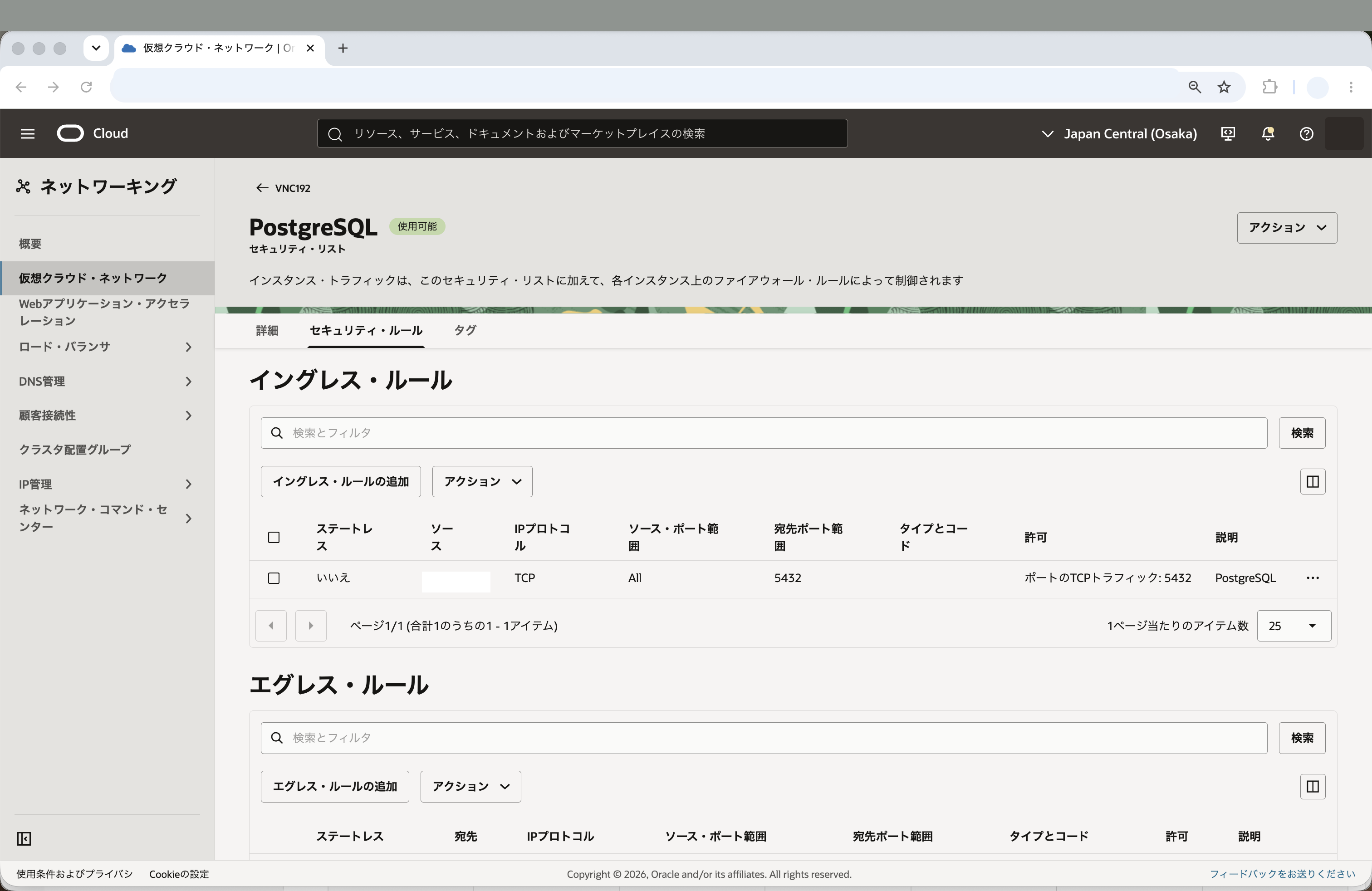1372x891 pixels.
Task: Check the TCP 5432 ingress rule row
Action: (274, 578)
